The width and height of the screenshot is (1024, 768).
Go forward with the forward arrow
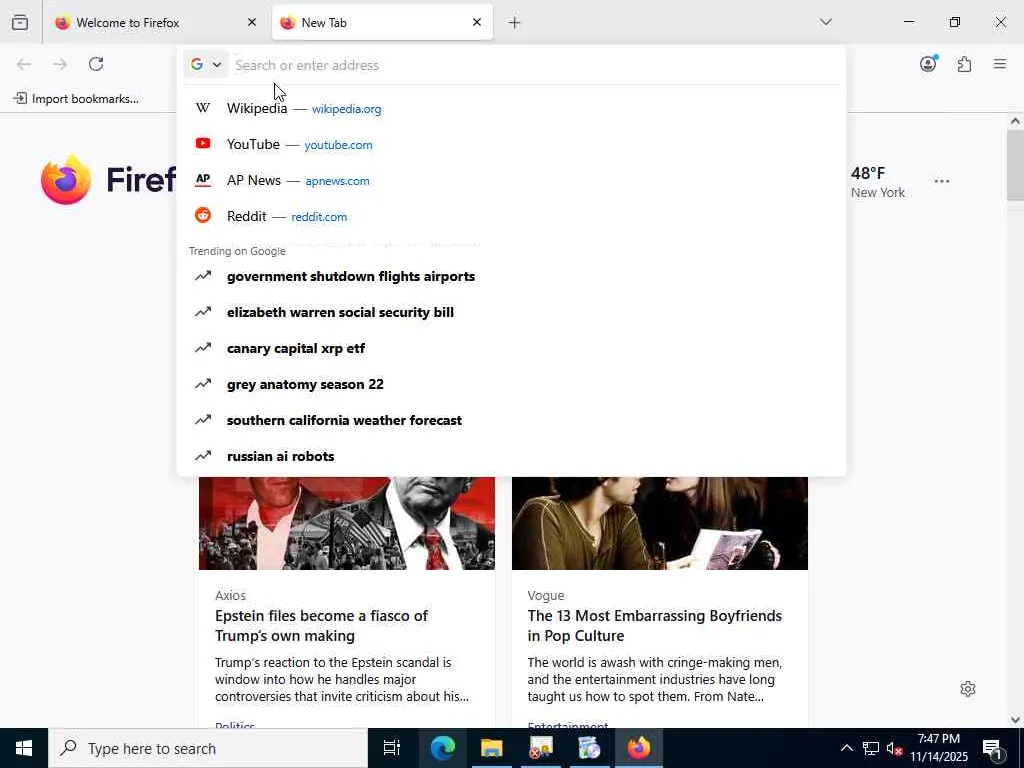(60, 64)
